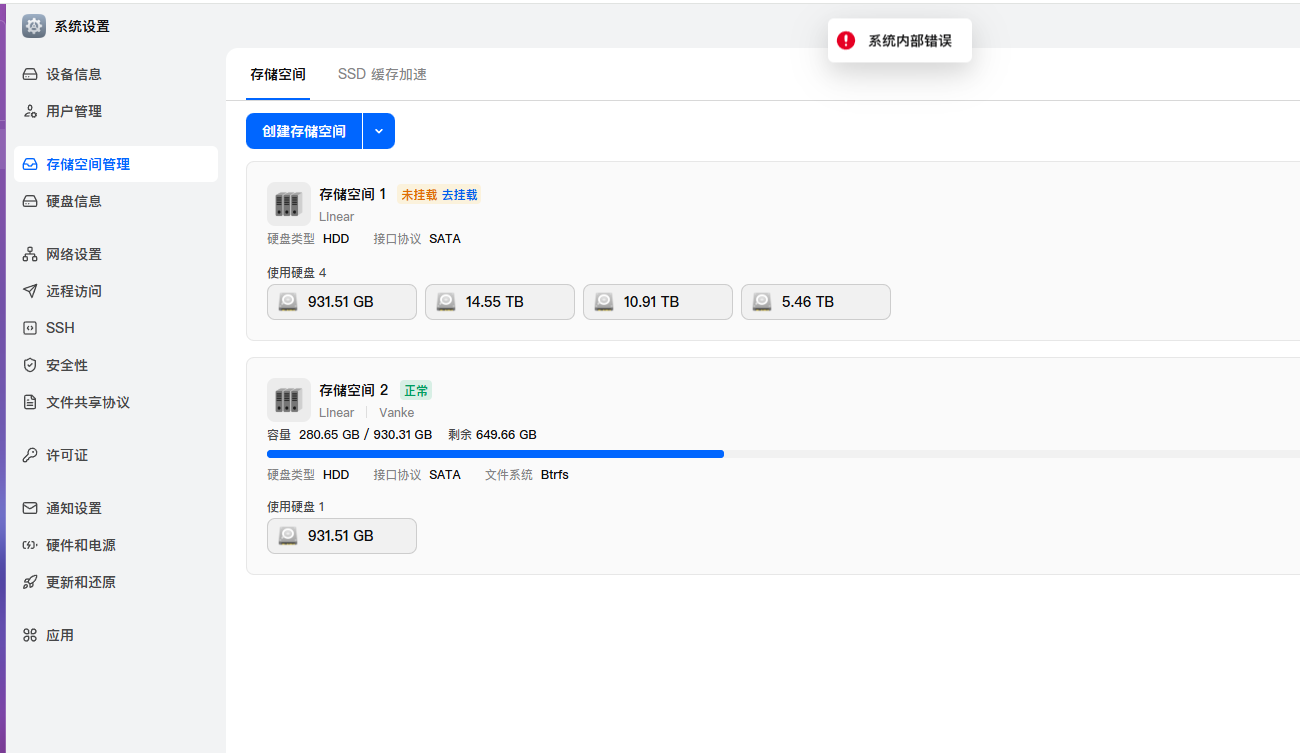Click the 远程访问 paper-plane icon
Image resolution: width=1300 pixels, height=753 pixels.
(x=30, y=291)
